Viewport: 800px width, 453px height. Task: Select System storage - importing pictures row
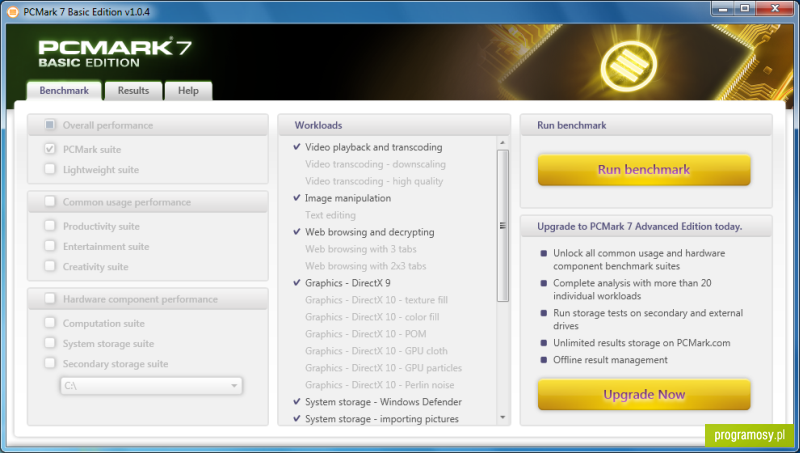(382, 419)
